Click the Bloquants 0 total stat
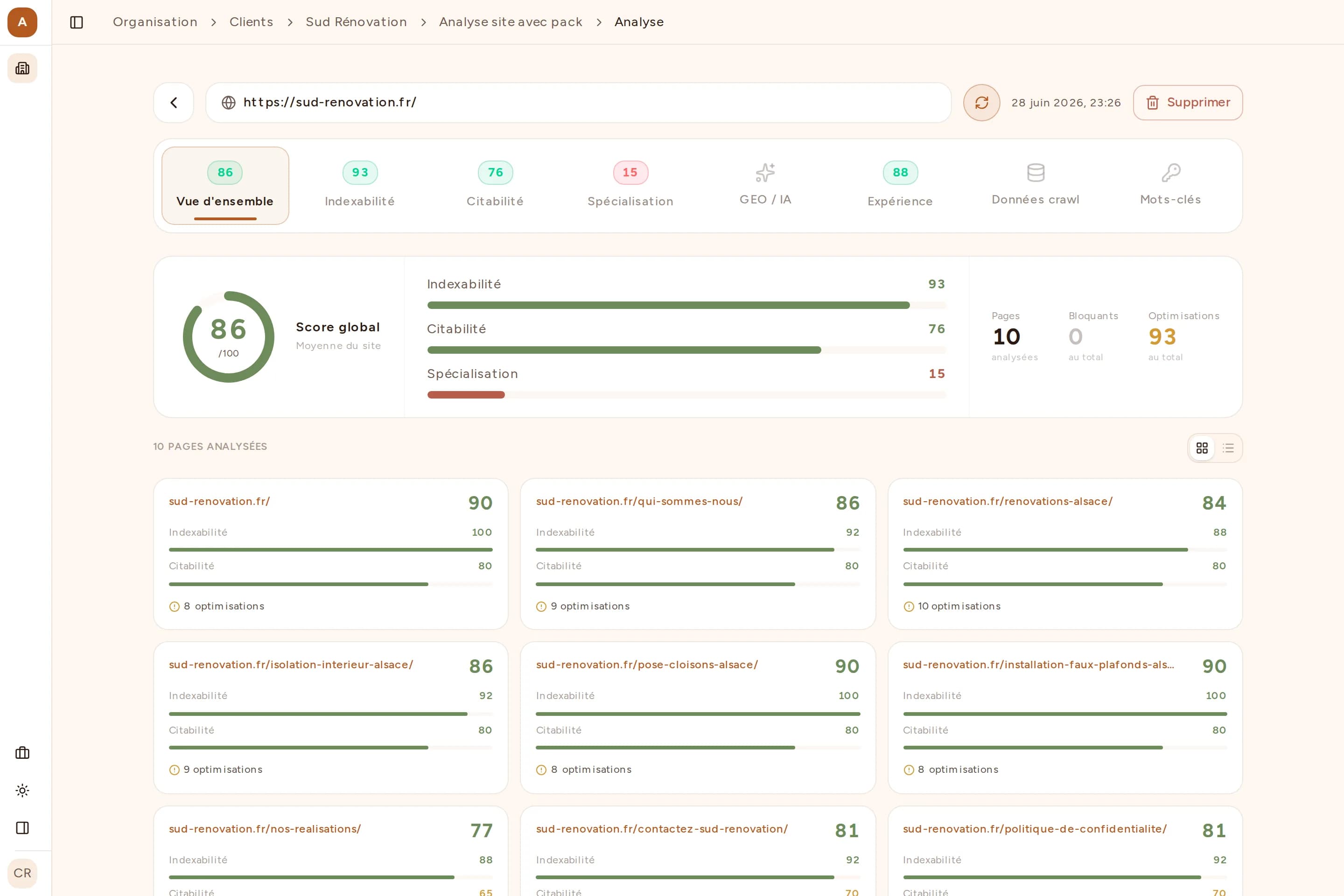The height and width of the screenshot is (896, 1344). tap(1093, 336)
